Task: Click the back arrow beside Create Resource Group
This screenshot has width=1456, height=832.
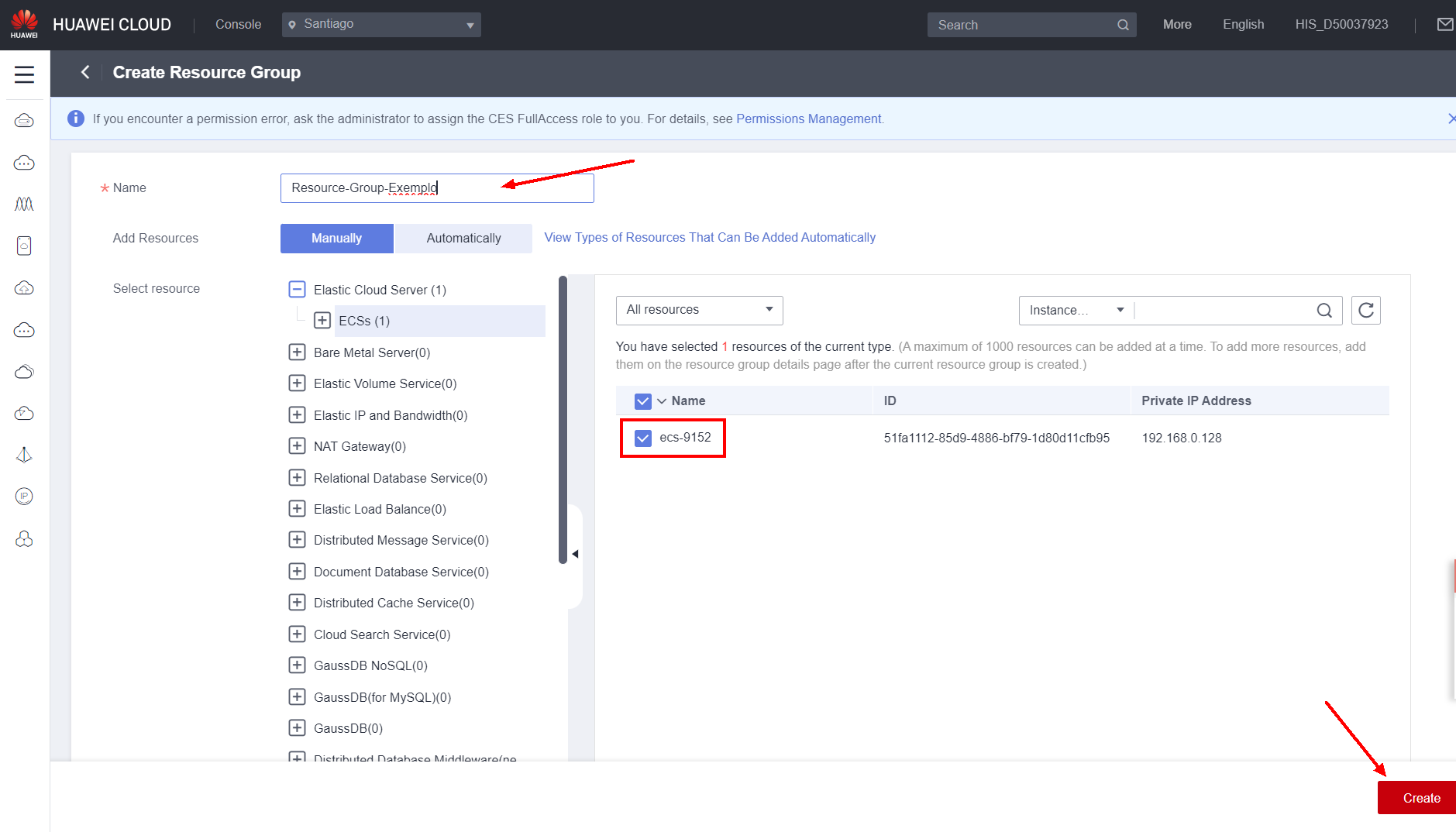Action: 85,72
